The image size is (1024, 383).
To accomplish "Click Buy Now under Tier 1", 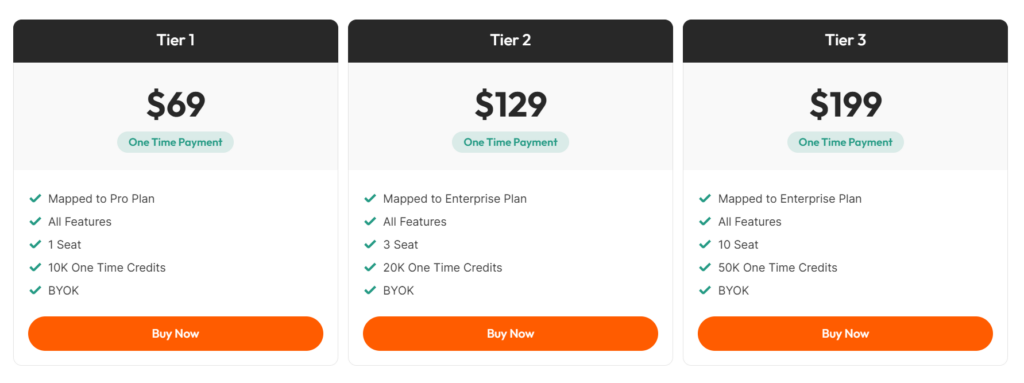I will tap(175, 333).
